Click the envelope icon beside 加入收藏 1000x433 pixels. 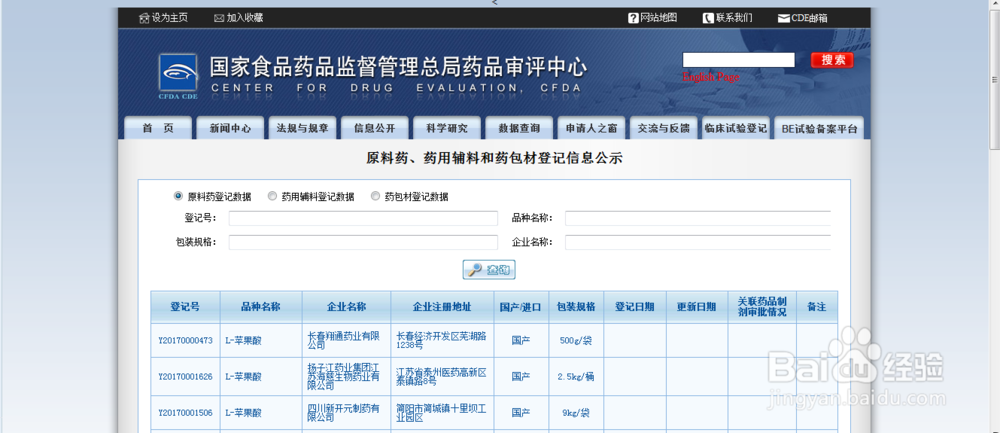coord(219,18)
